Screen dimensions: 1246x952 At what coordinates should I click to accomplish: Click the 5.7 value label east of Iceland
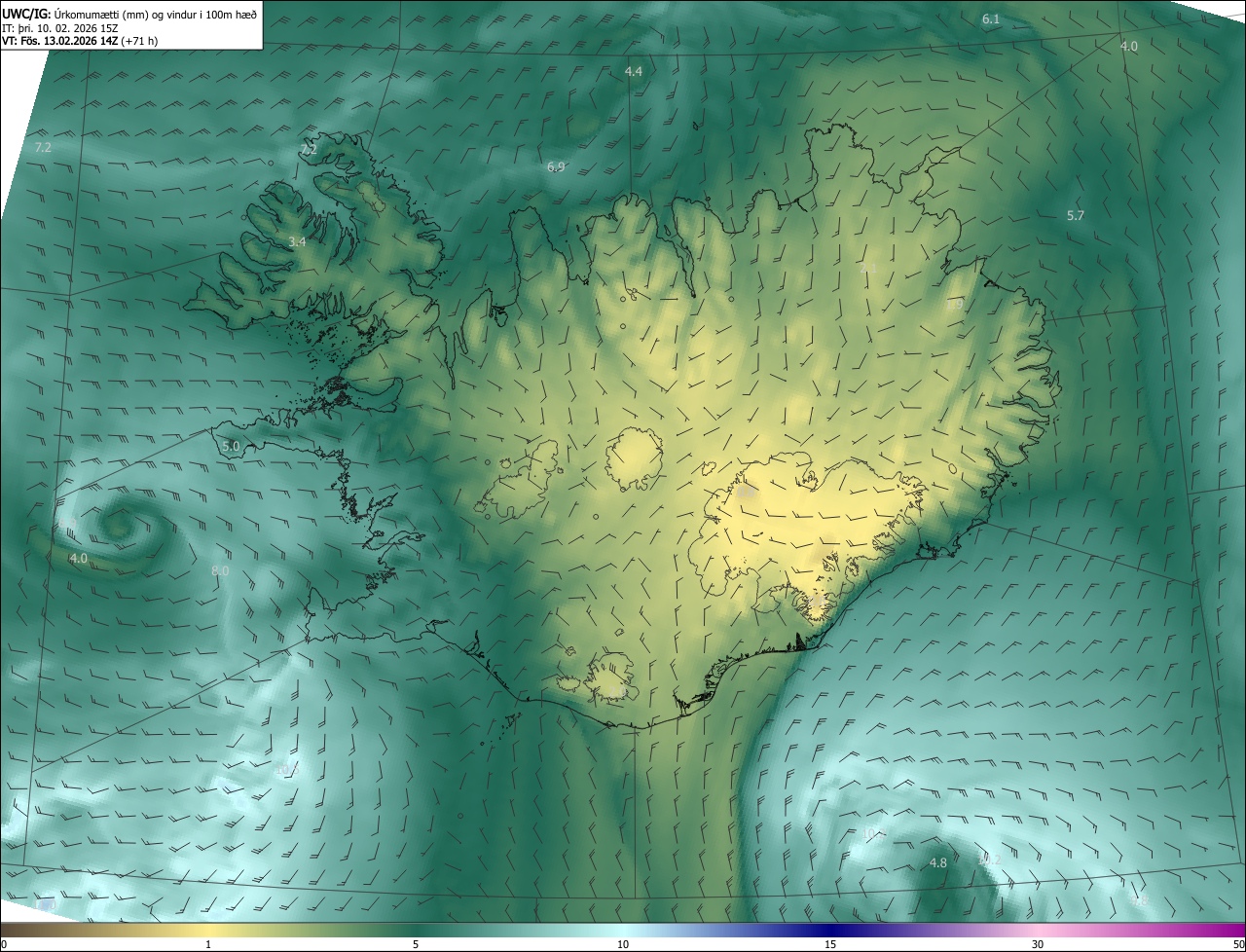tap(1076, 215)
